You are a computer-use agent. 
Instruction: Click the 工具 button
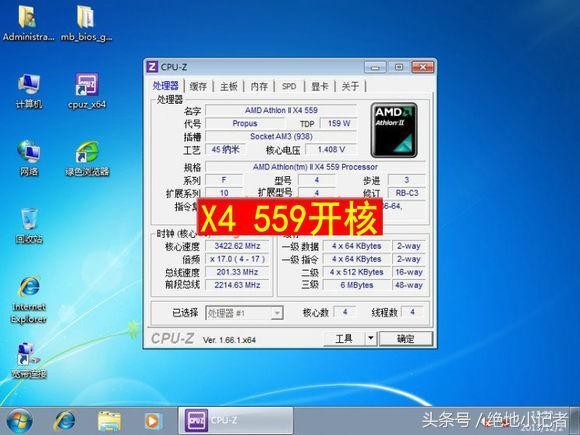point(344,338)
